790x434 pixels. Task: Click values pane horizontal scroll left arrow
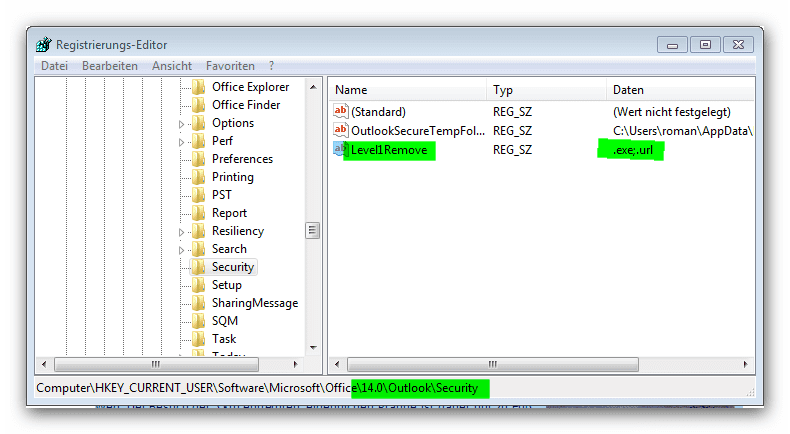[337, 364]
